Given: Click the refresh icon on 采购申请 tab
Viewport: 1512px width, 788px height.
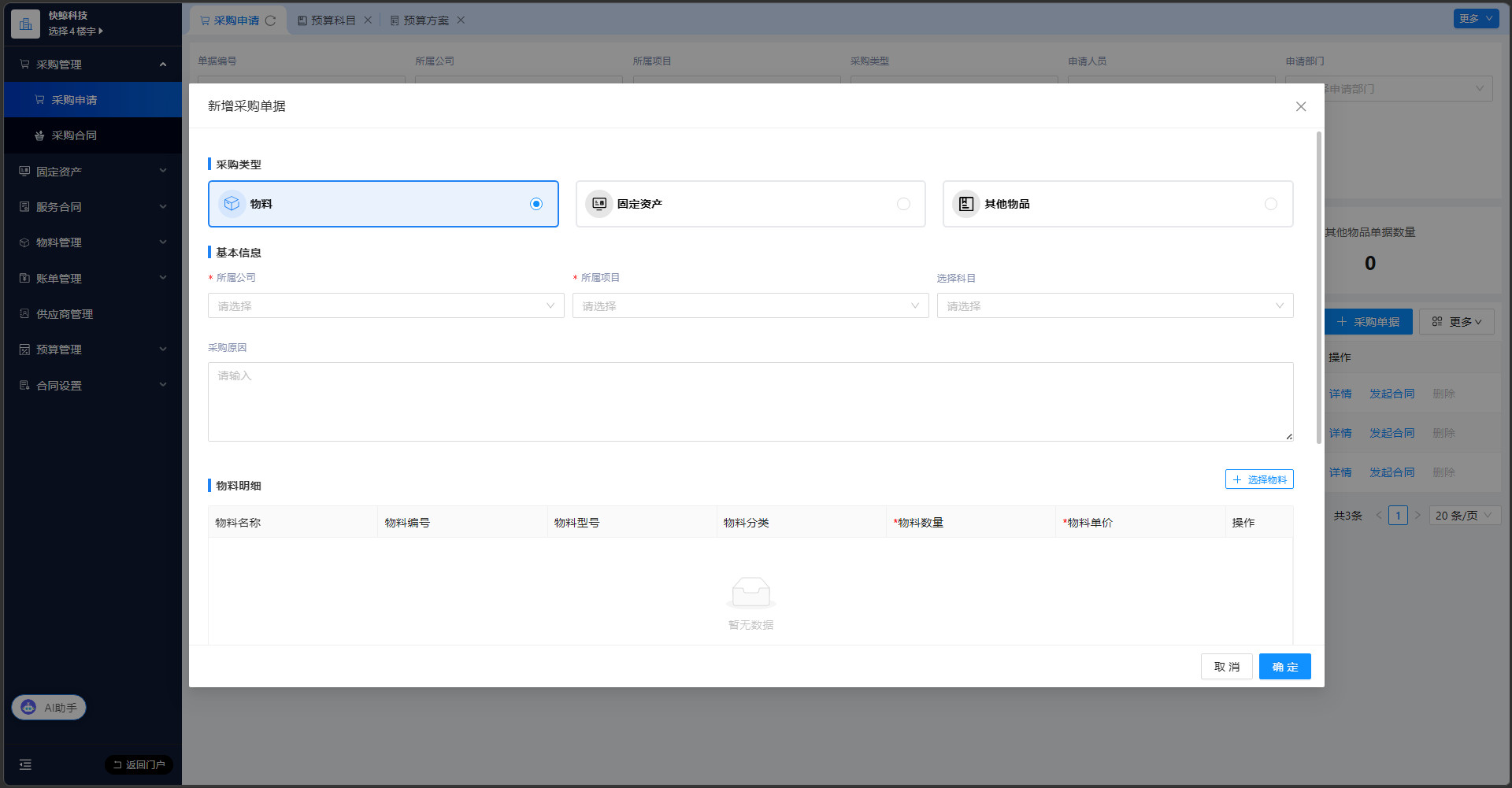Looking at the screenshot, I should coord(271,20).
